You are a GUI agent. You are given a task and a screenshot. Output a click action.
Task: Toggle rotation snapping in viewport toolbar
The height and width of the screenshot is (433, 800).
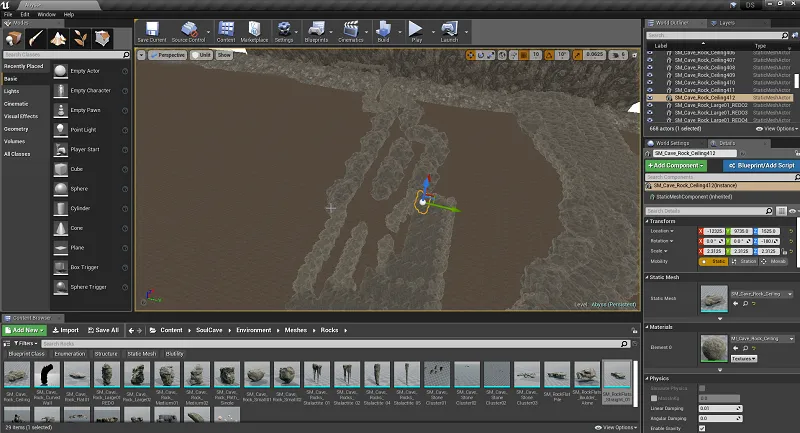[x=549, y=55]
